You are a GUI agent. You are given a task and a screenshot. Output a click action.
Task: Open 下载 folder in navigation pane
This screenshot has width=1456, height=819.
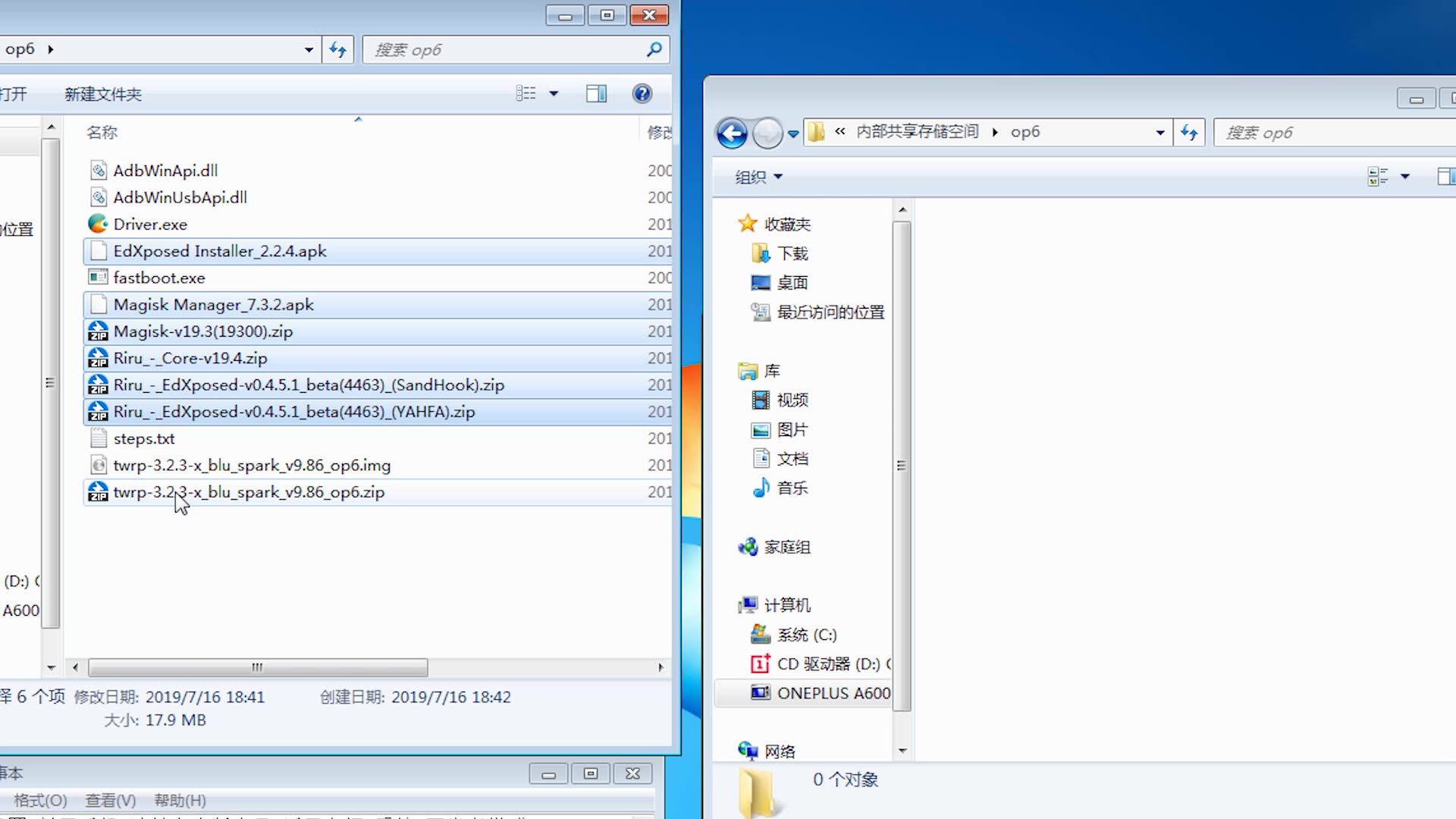pyautogui.click(x=792, y=253)
